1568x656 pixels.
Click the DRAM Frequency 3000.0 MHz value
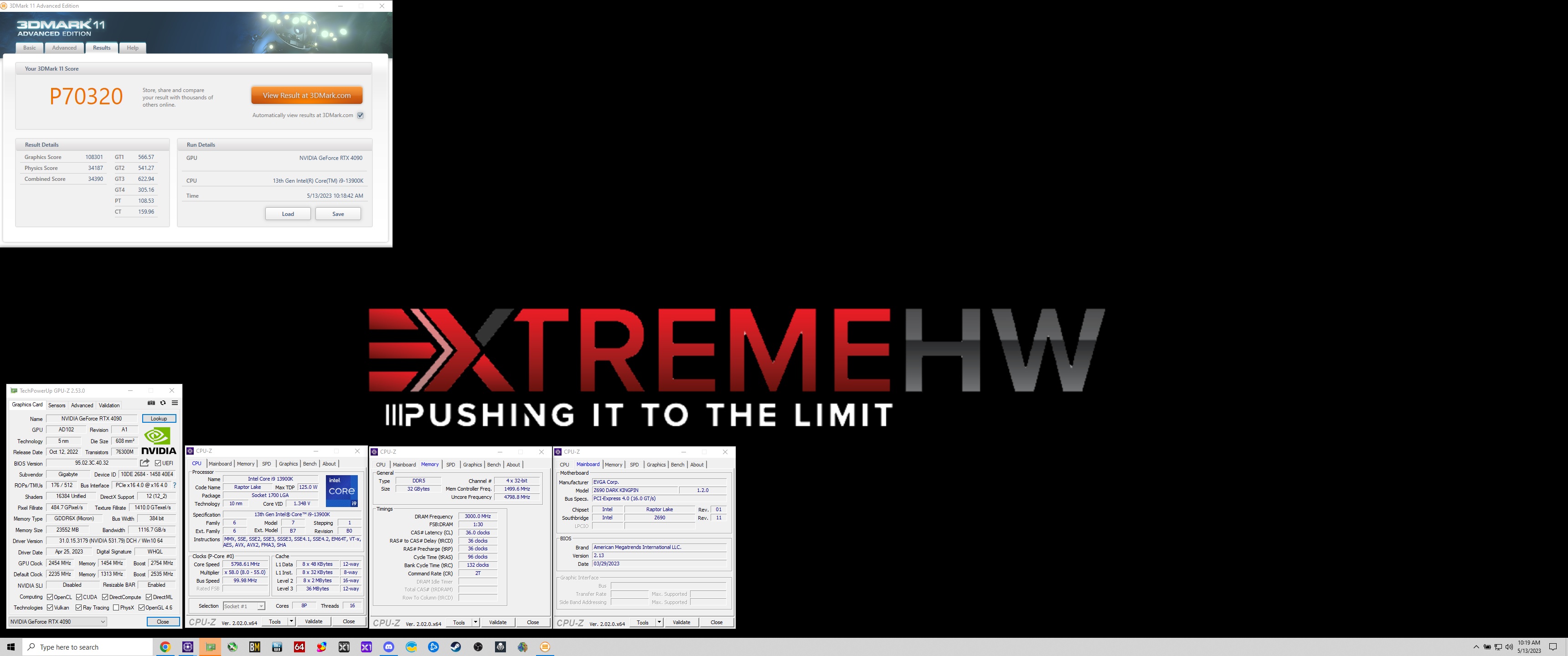478,516
